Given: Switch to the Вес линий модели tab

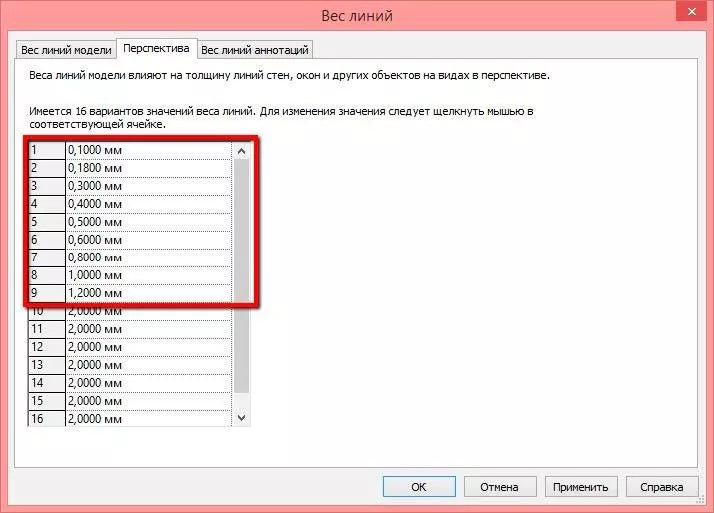Looking at the screenshot, I should (66, 49).
